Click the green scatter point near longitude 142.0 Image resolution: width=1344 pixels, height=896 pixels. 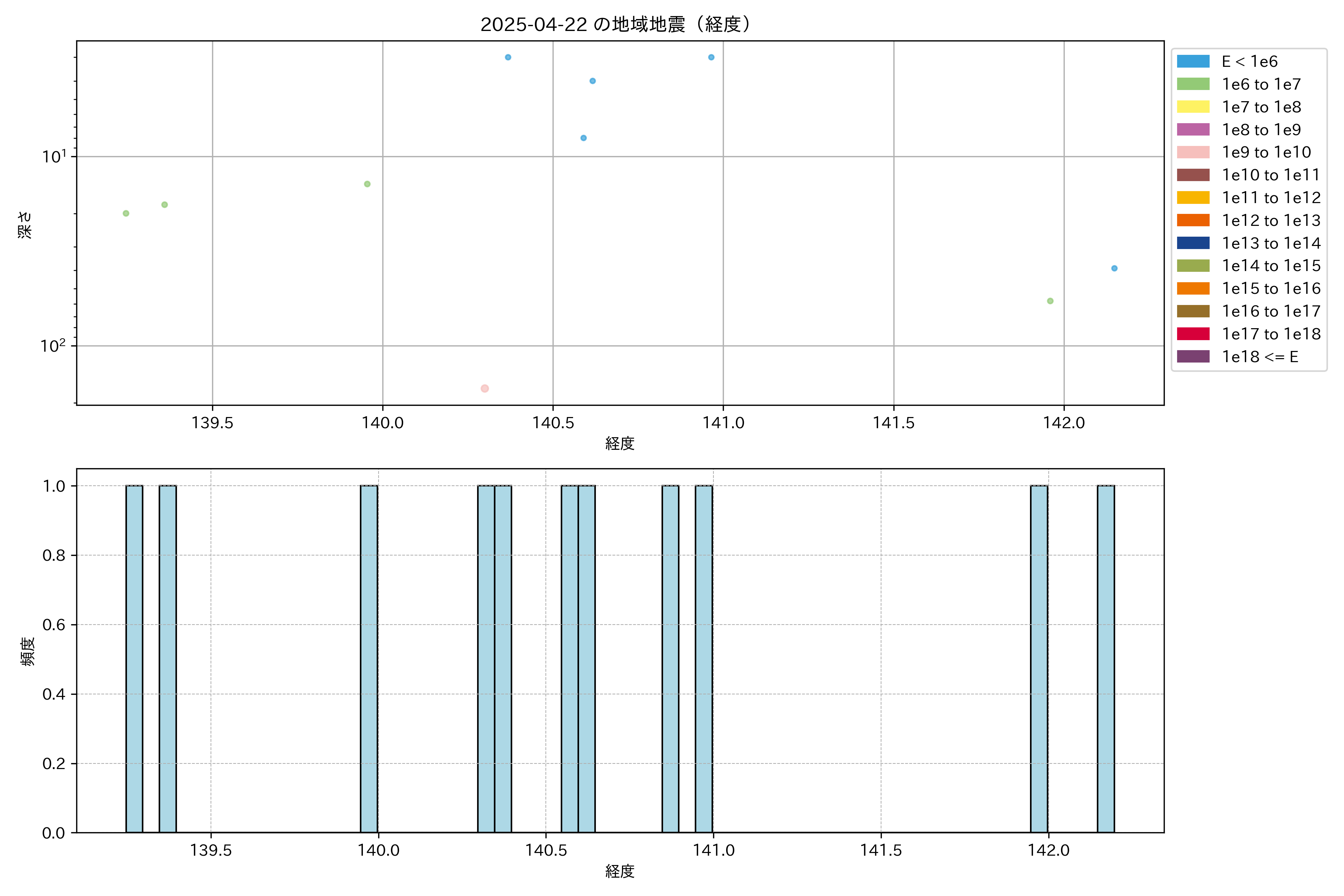click(1050, 301)
